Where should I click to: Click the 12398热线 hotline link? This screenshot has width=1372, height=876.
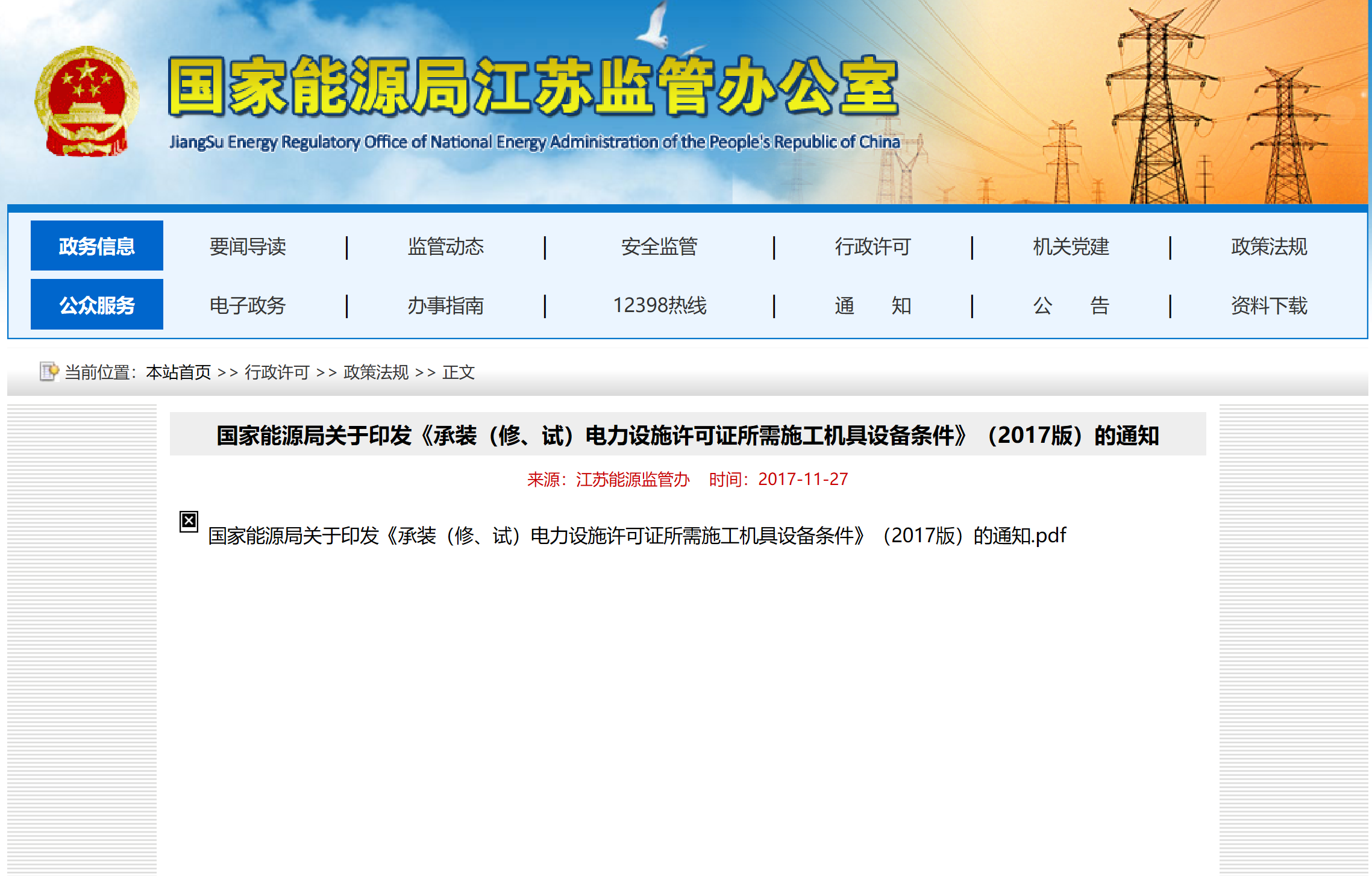[659, 305]
